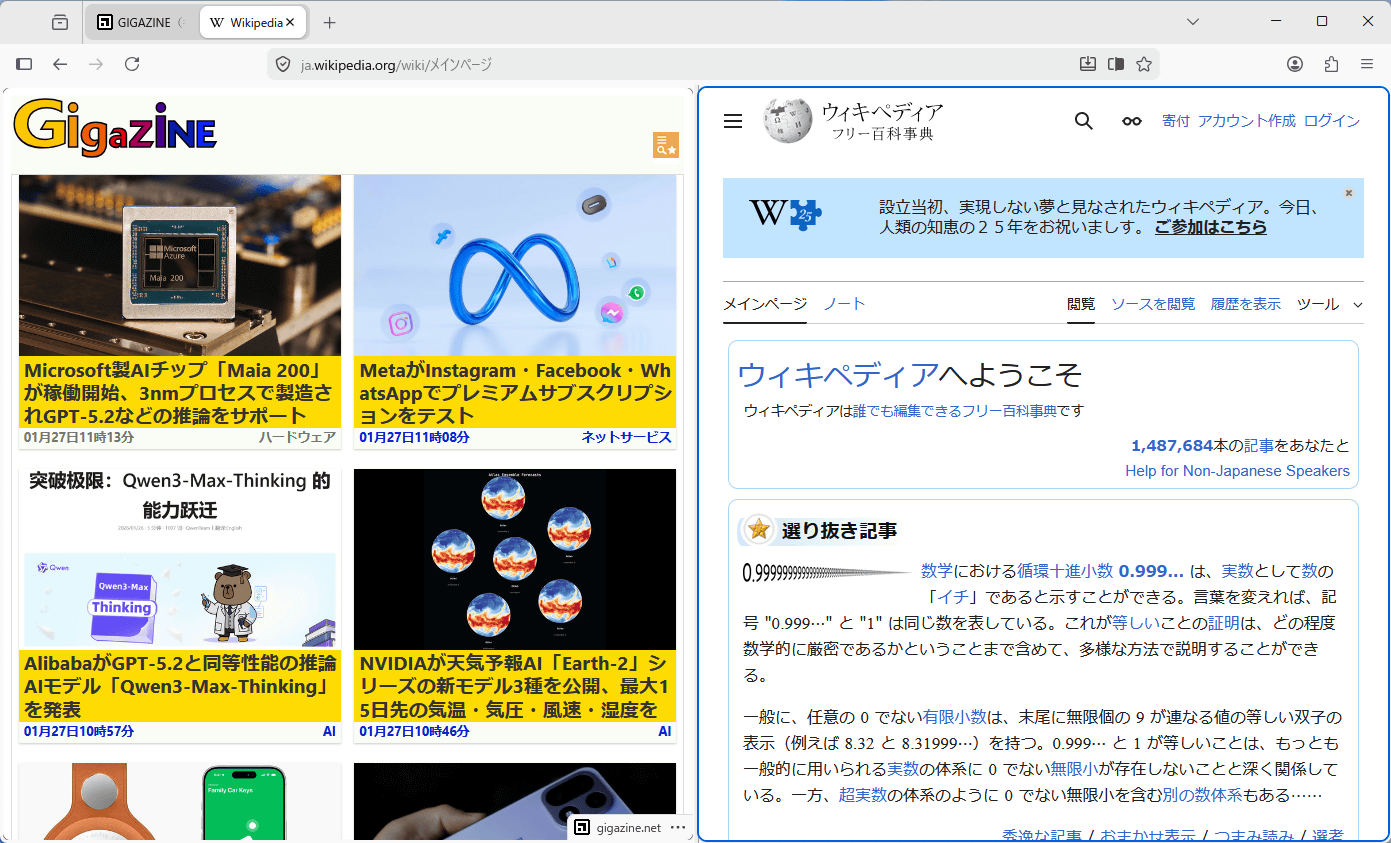
Task: Expand the ツール dropdown menu
Action: [x=1329, y=304]
